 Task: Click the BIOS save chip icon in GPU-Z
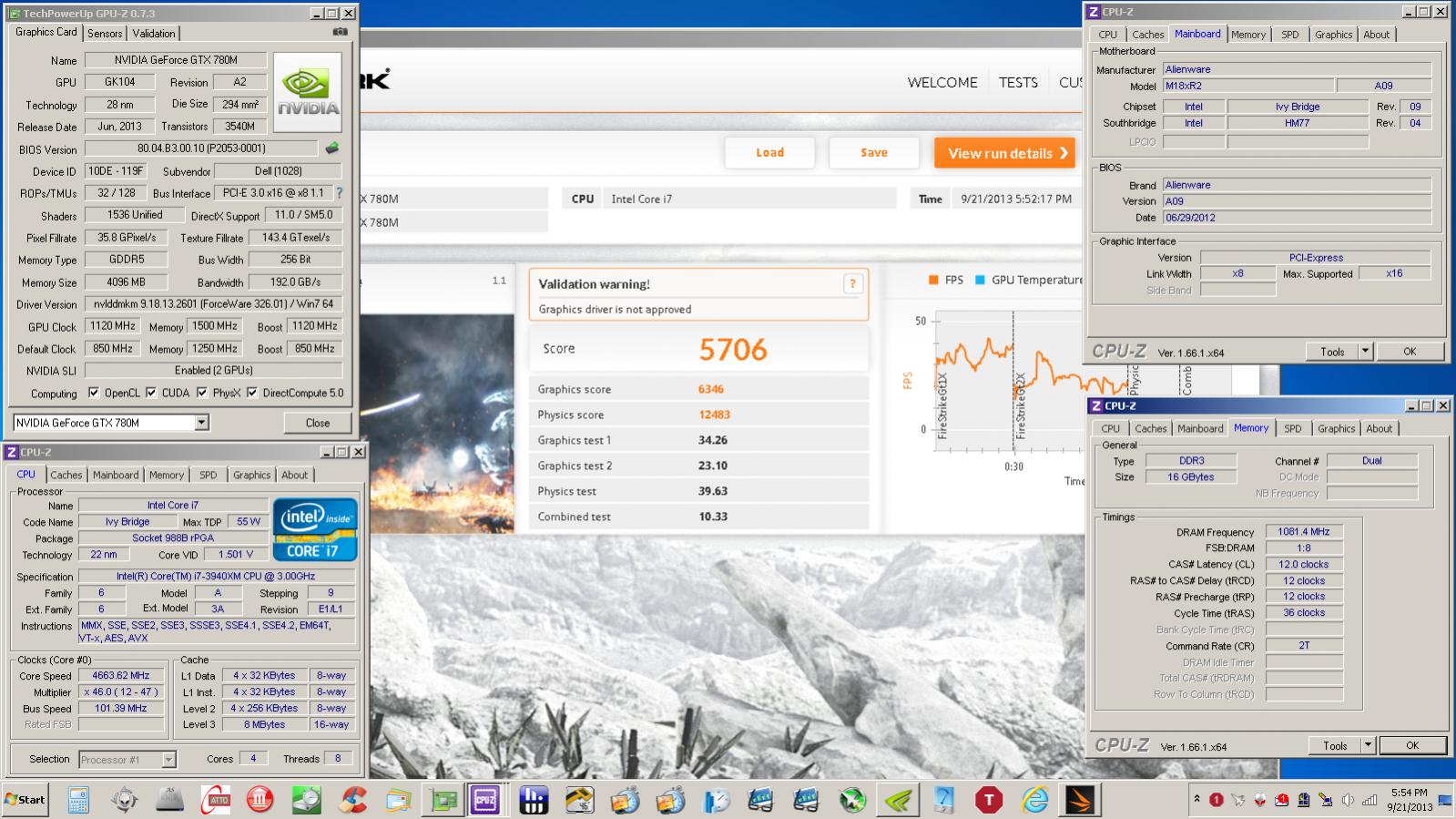click(332, 148)
